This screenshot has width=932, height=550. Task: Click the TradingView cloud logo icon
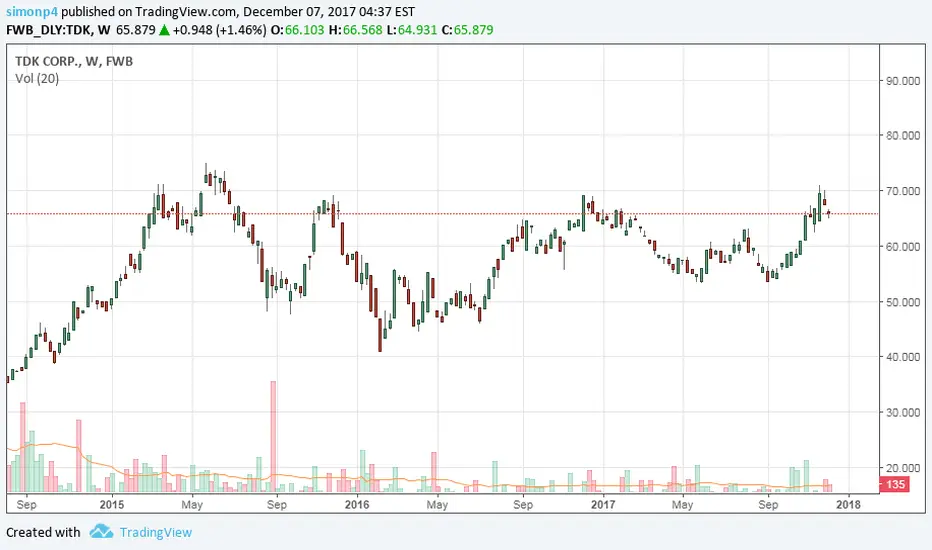point(101,532)
